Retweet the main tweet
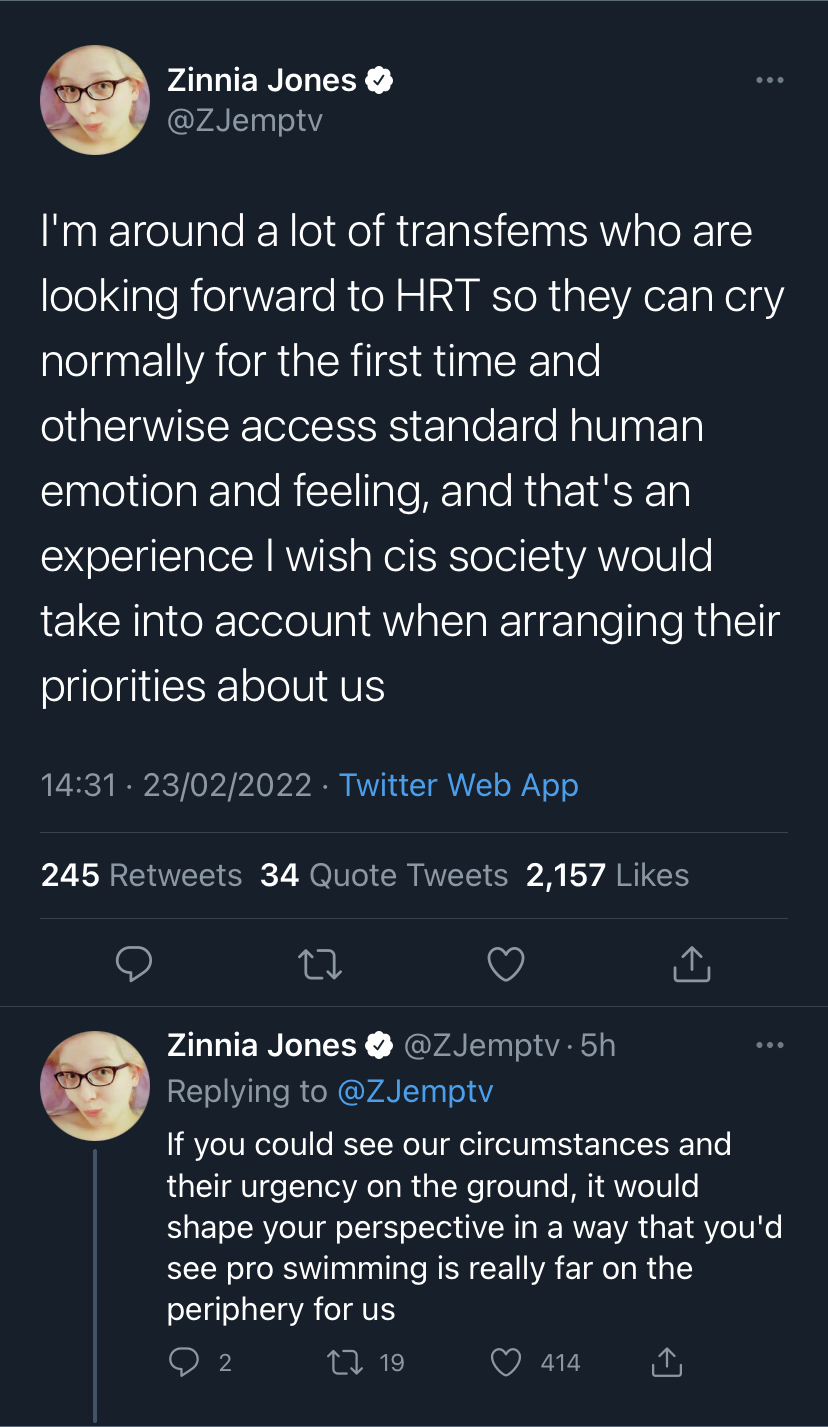The width and height of the screenshot is (828, 1427). point(321,963)
